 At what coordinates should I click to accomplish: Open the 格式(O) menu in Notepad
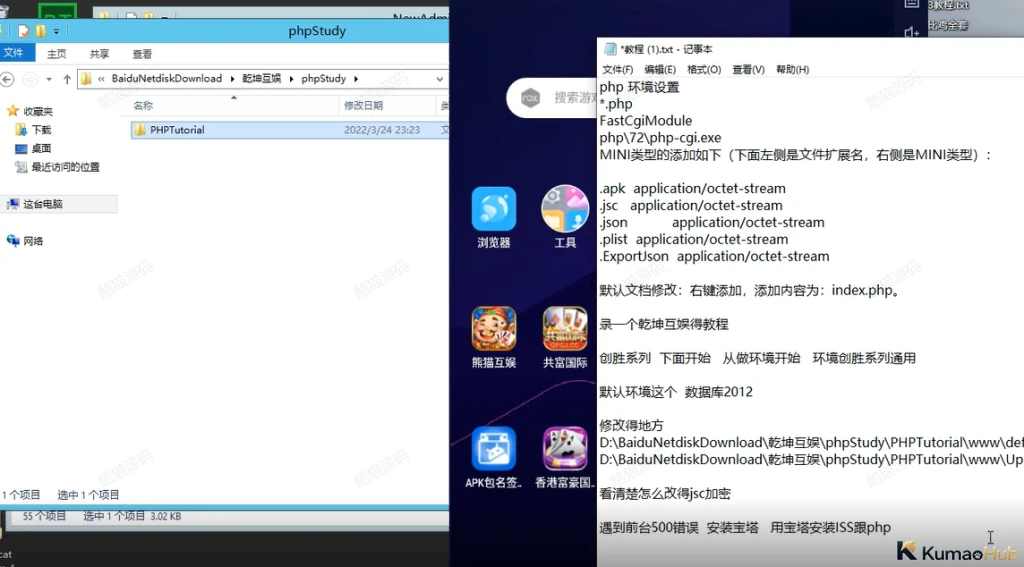[x=704, y=69]
